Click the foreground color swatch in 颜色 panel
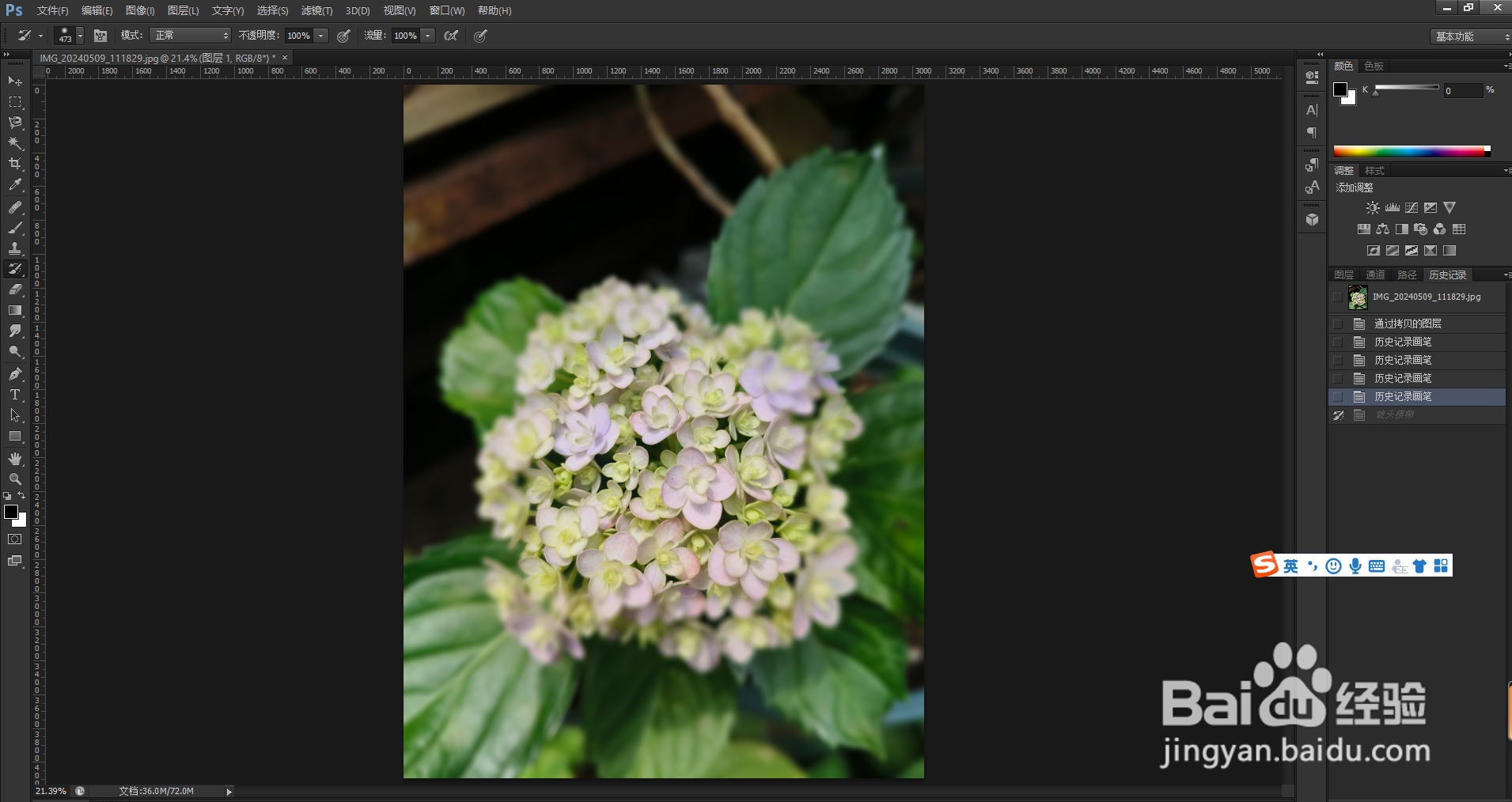The height and width of the screenshot is (802, 1512). (1340, 89)
